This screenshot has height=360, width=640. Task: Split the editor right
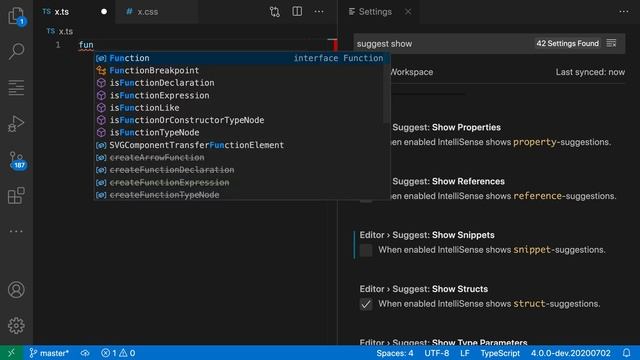[297, 11]
